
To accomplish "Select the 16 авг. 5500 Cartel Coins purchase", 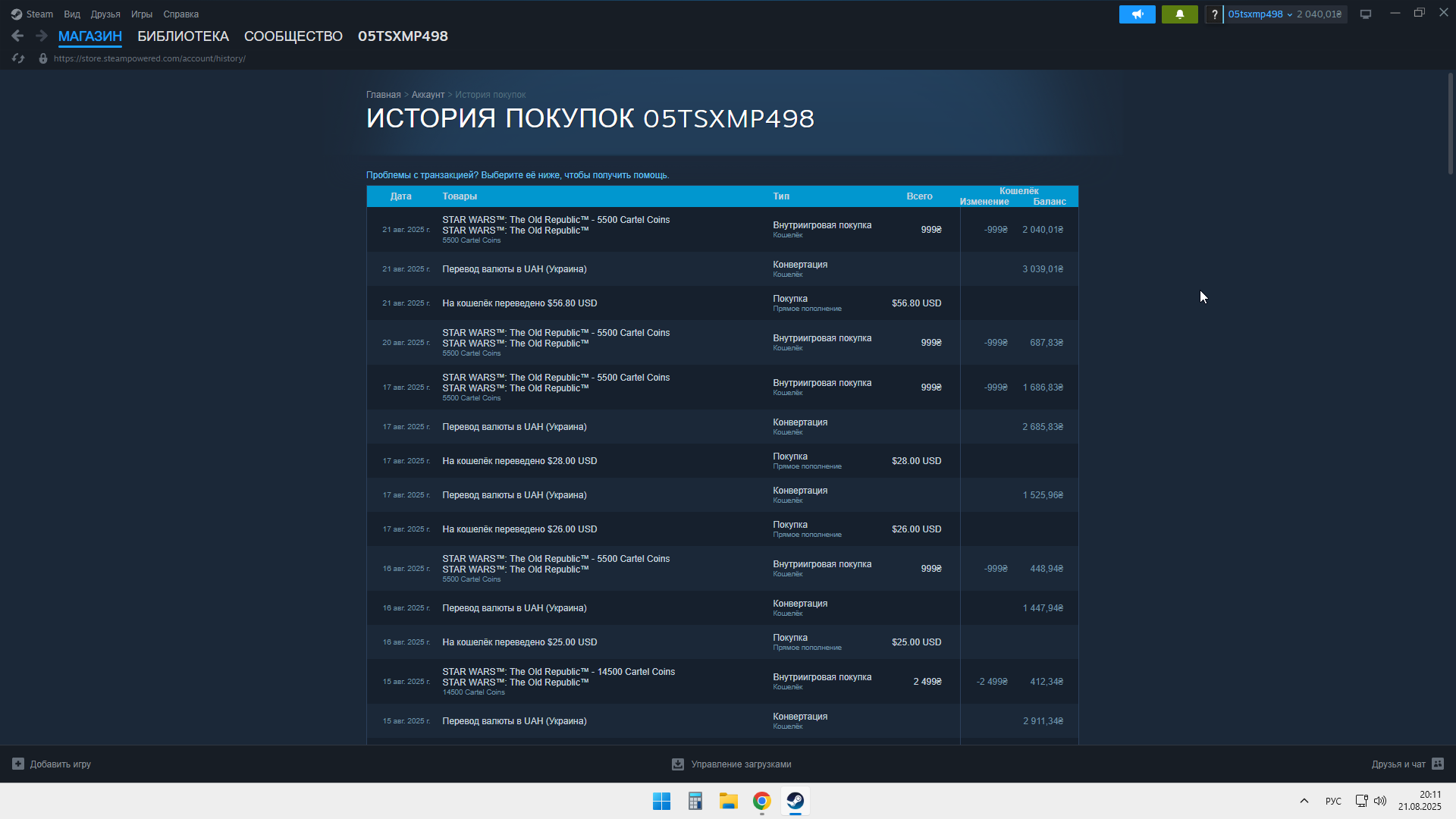I will pos(722,569).
